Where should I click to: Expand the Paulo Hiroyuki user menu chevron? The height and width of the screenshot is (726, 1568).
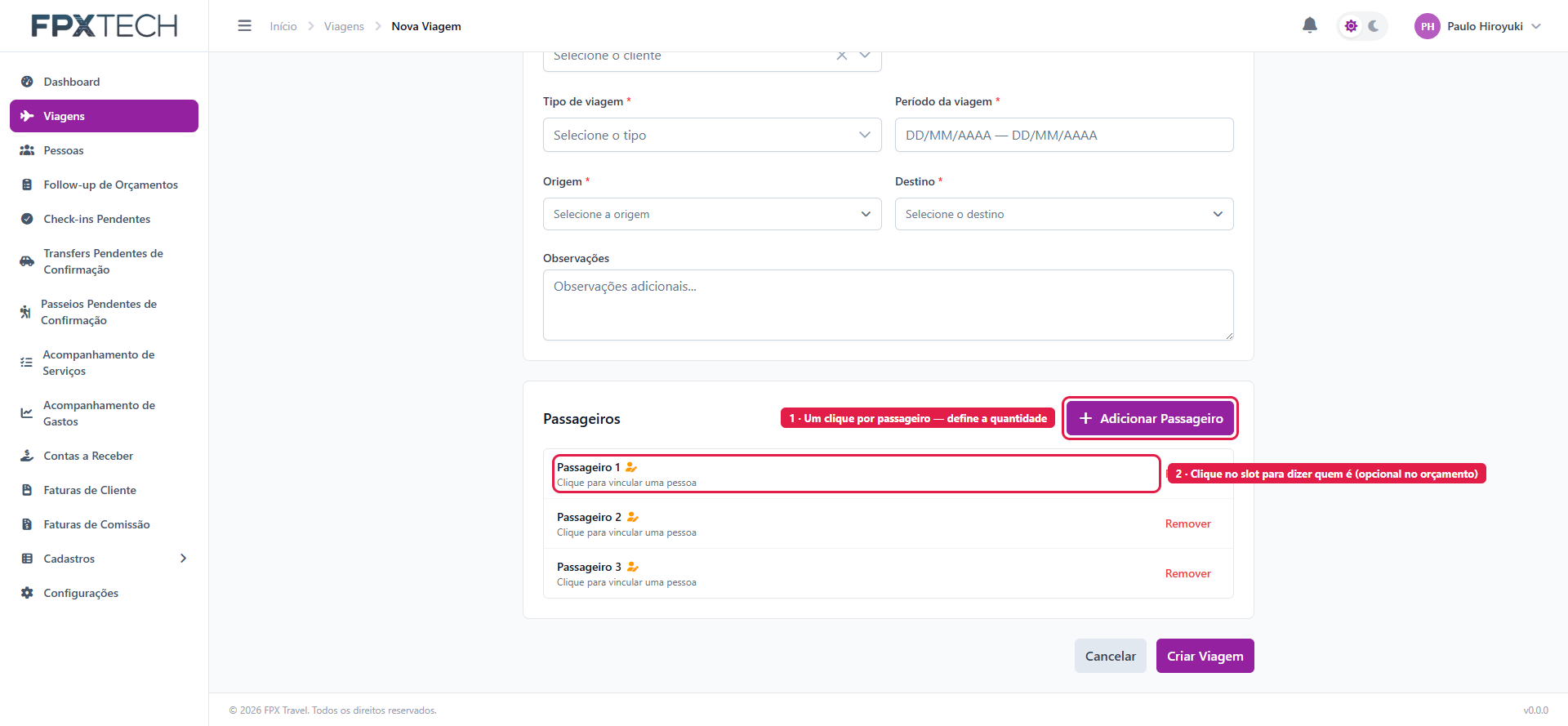pos(1536,26)
